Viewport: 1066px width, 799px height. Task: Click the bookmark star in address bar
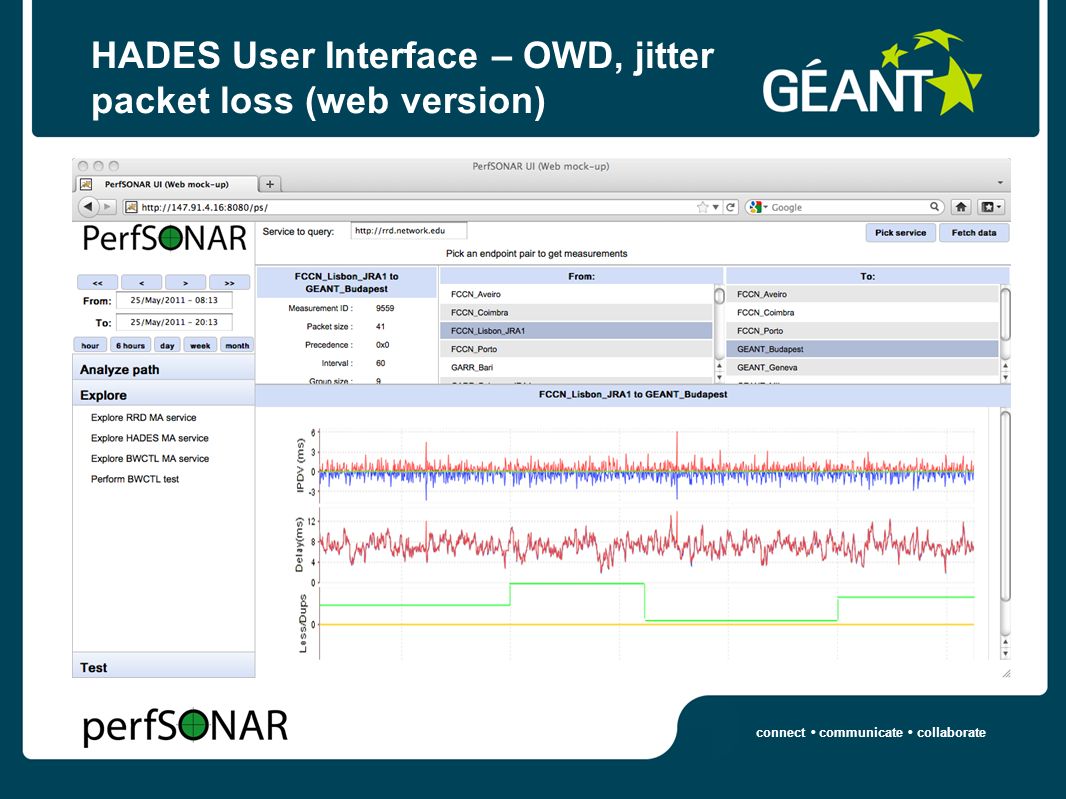coord(702,207)
